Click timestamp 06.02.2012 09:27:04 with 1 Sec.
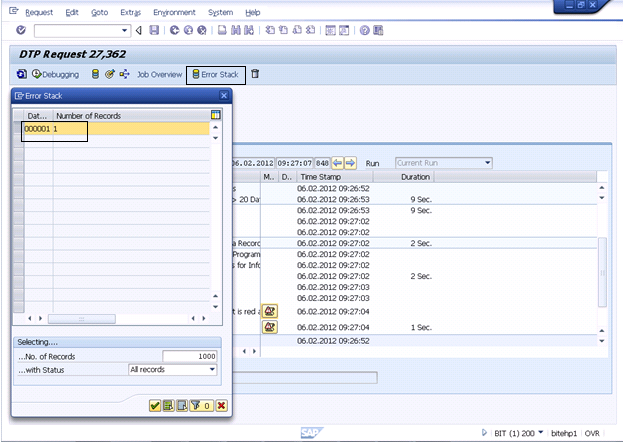Screen dimensions: 623x442 [333, 328]
